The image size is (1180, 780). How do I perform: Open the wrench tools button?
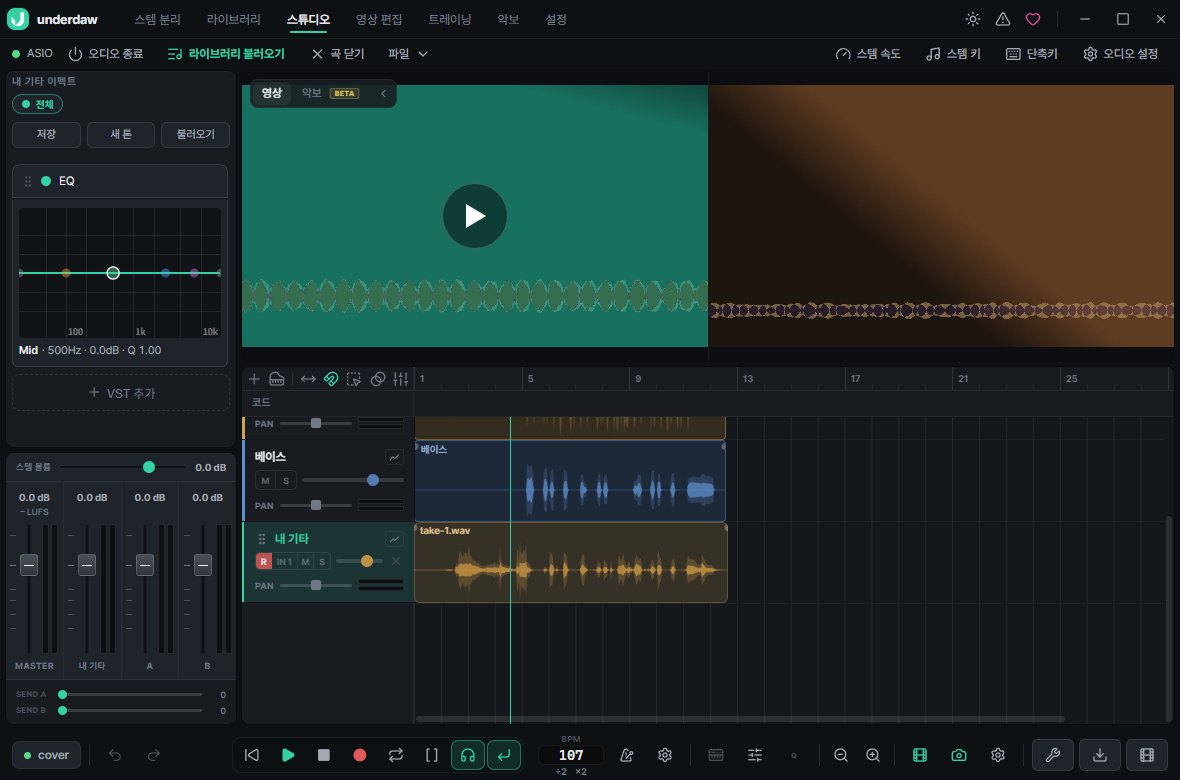click(x=1053, y=755)
